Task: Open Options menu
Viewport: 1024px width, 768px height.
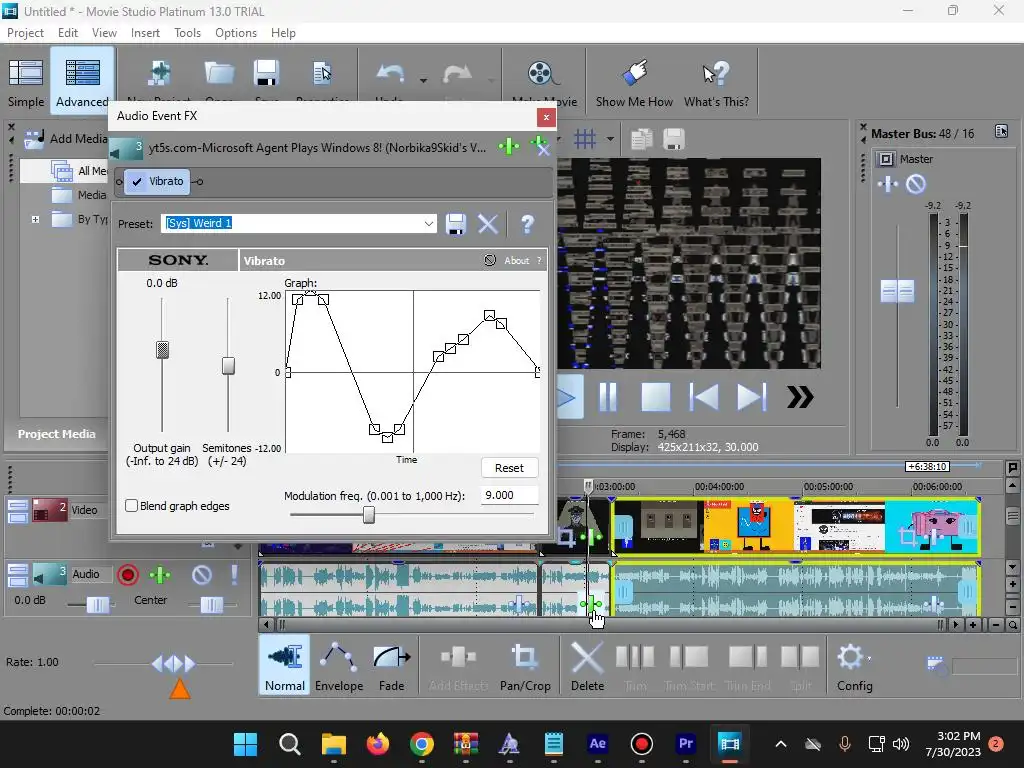Action: (236, 33)
